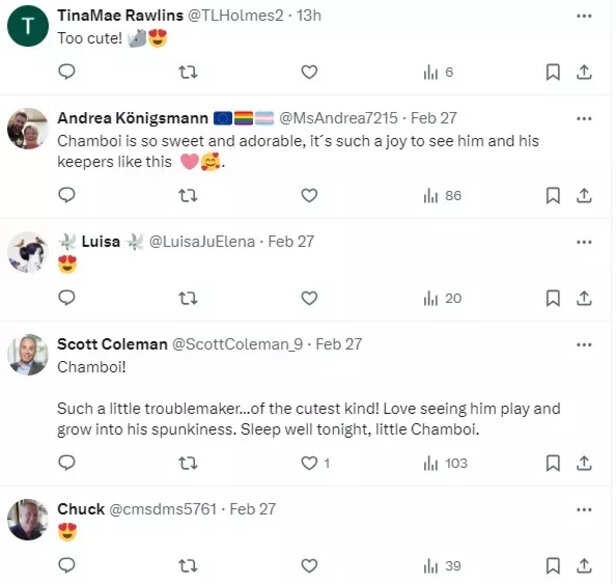Retweet Chuck's heart-eyes tweet
The height and width of the screenshot is (584, 616).
(x=187, y=566)
